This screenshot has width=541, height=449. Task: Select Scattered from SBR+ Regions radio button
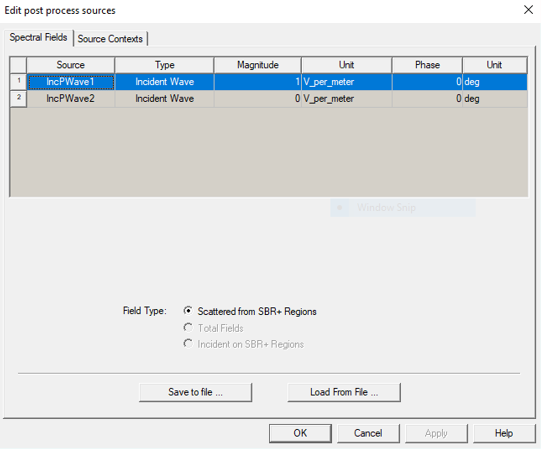[188, 311]
